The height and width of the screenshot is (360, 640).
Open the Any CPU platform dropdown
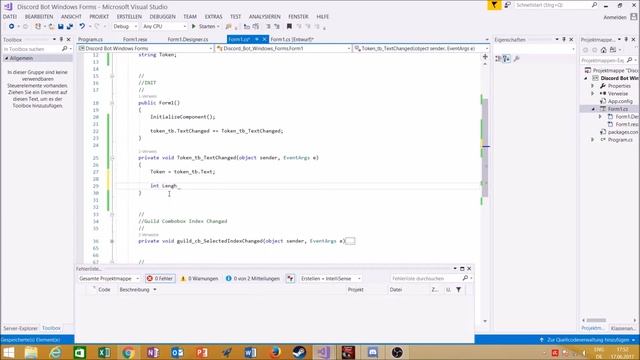164,26
